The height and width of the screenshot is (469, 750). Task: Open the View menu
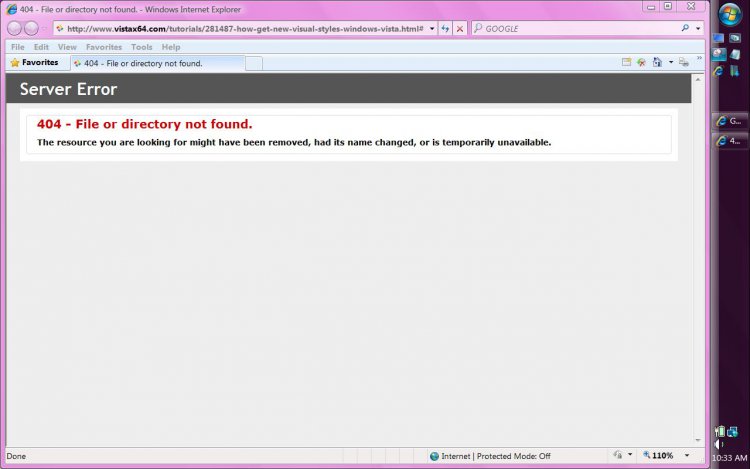pos(67,47)
